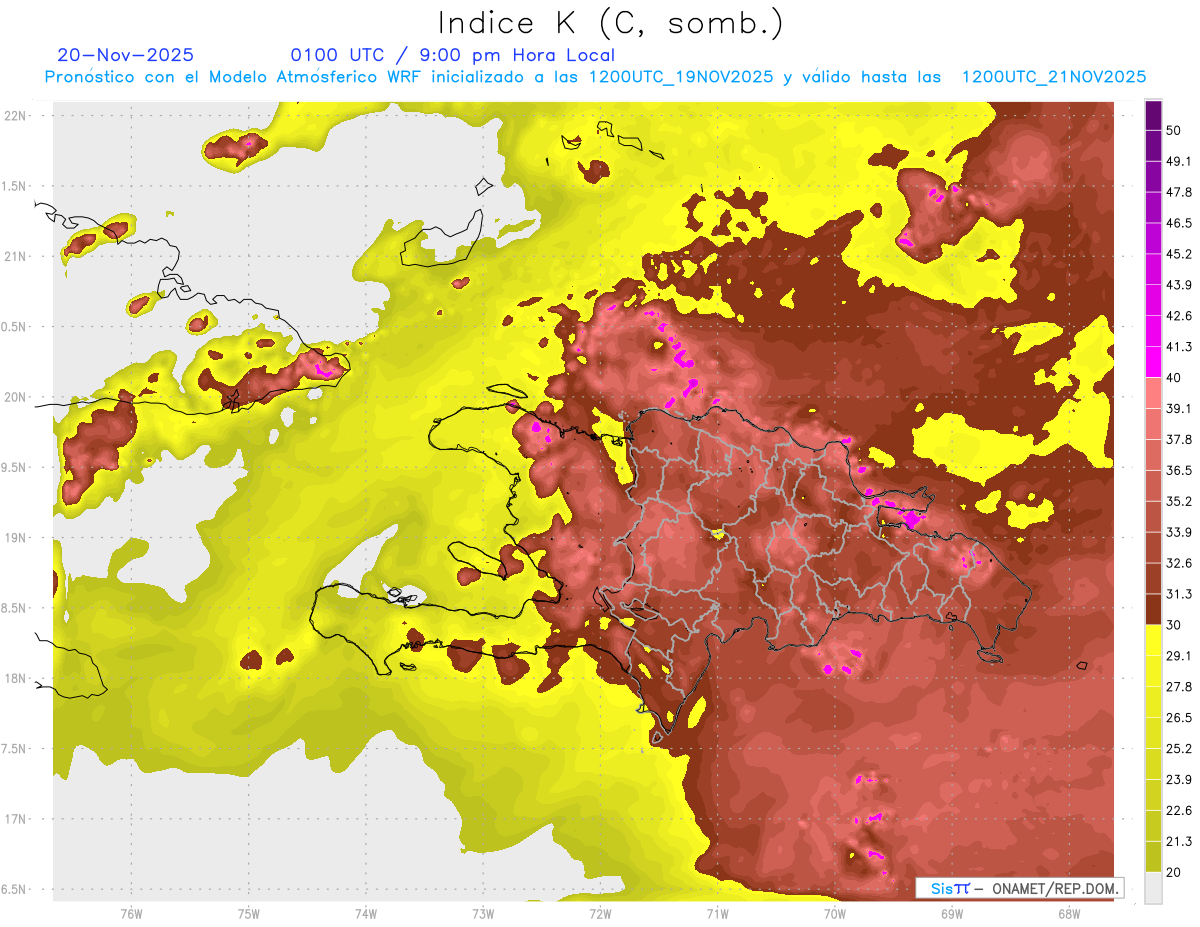Click the colorbar value "47.8"

click(1180, 192)
